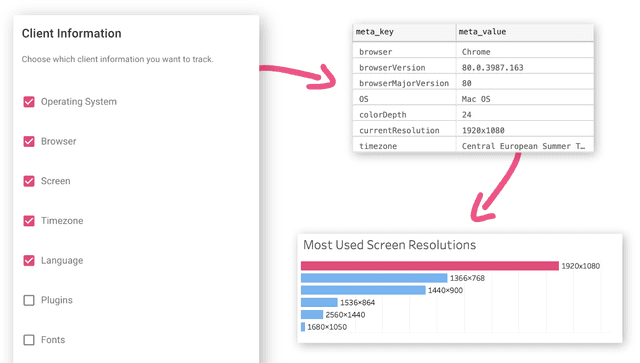Disable Timezone tracking checkbox

[x=29, y=221]
